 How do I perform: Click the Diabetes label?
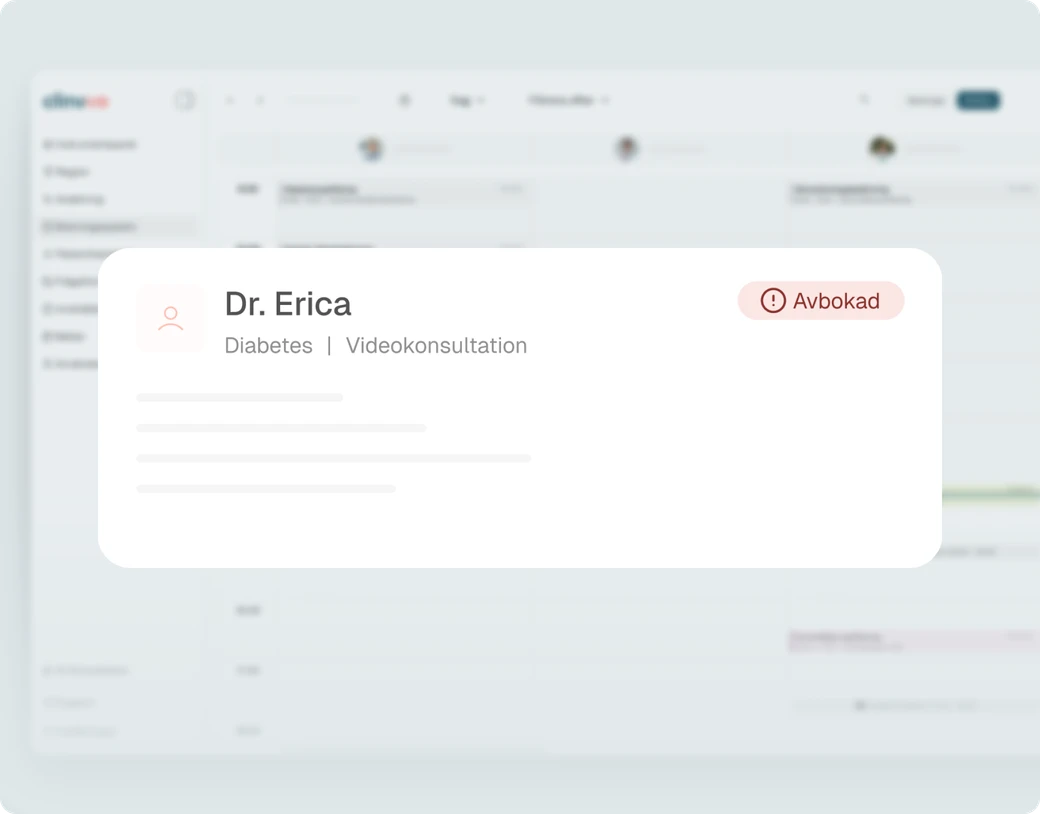pyautogui.click(x=269, y=346)
